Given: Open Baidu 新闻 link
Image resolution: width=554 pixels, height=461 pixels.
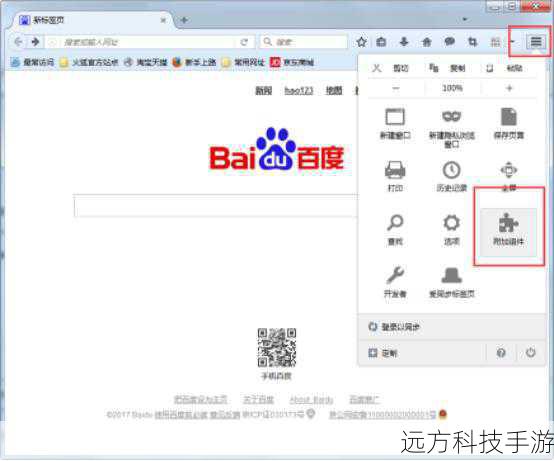Looking at the screenshot, I should point(264,90).
